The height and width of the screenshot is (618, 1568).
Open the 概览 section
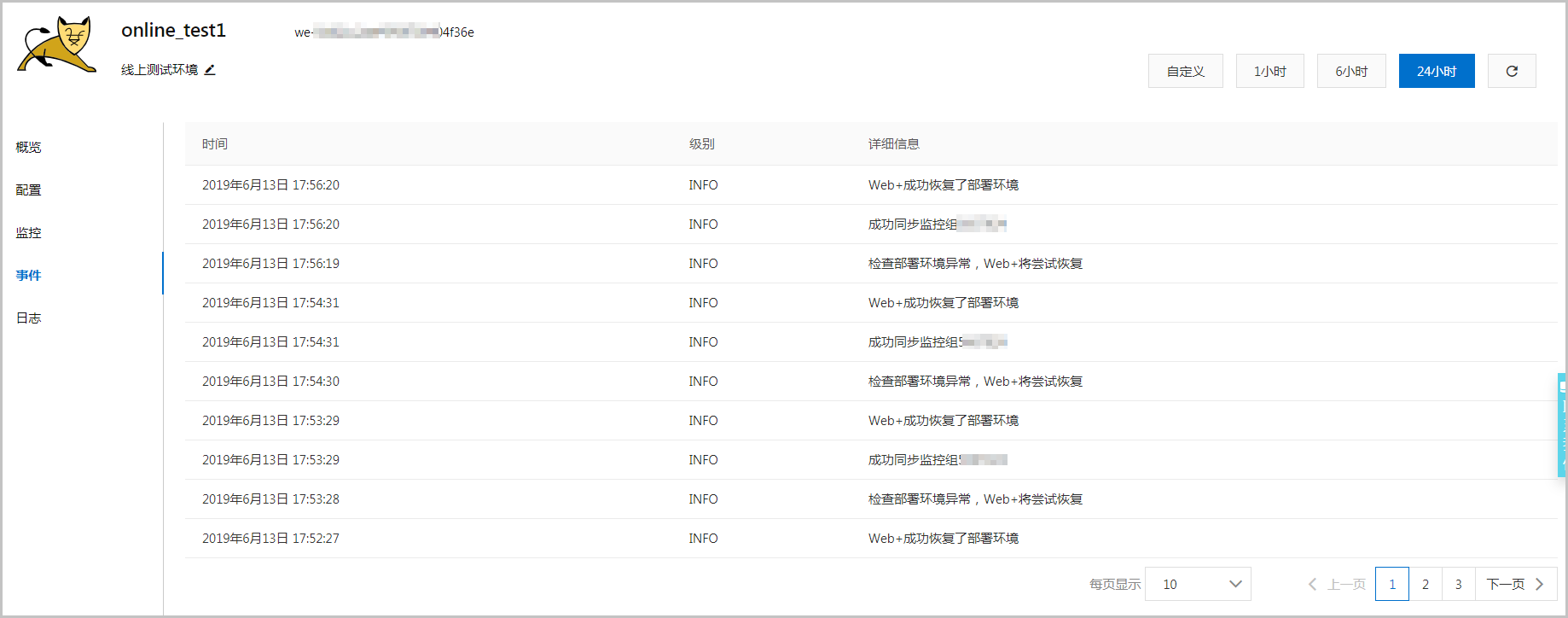pos(28,147)
